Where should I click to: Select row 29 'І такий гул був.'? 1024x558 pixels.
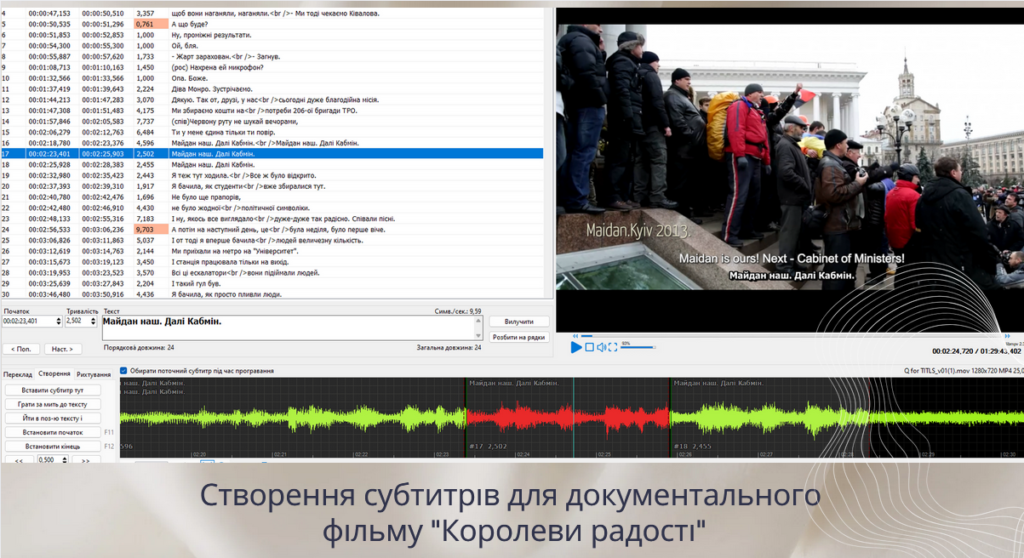tap(272, 284)
